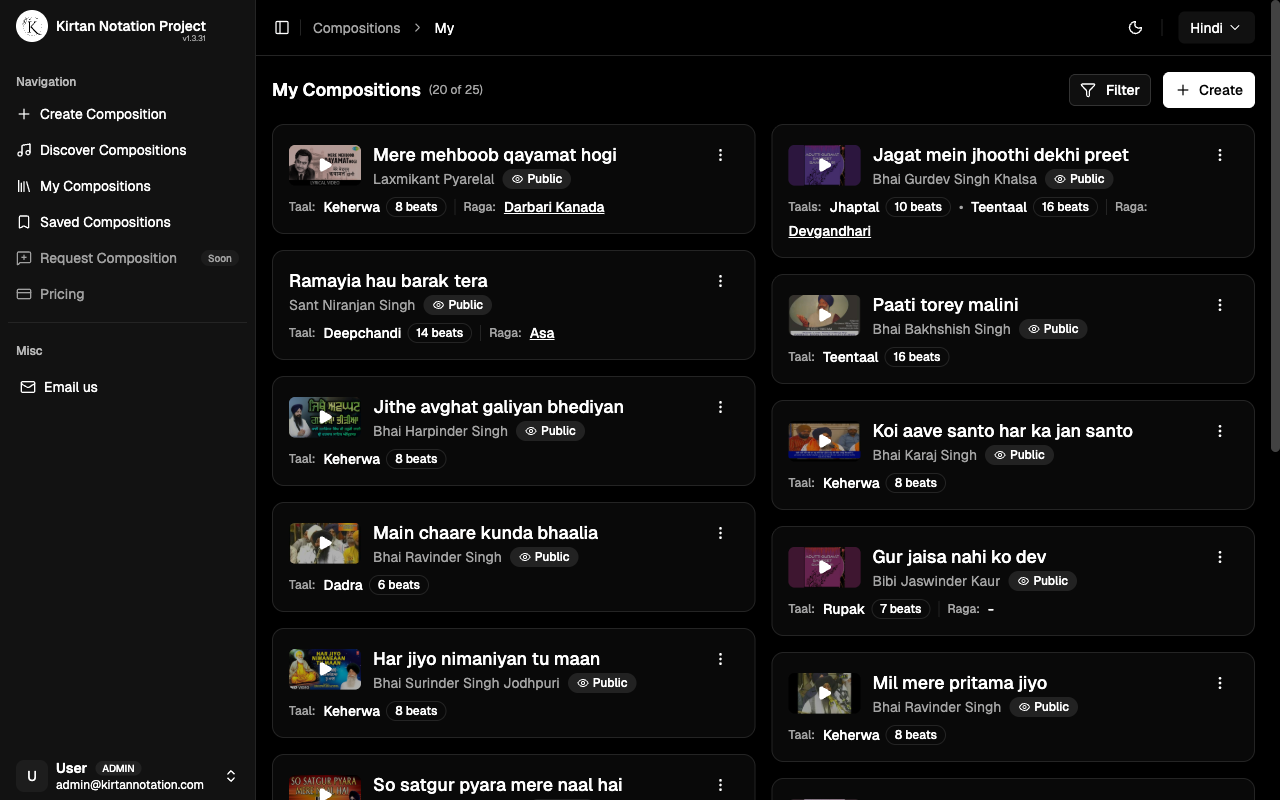This screenshot has height=800, width=1280.
Task: Open the Hindi language dropdown
Action: point(1215,28)
